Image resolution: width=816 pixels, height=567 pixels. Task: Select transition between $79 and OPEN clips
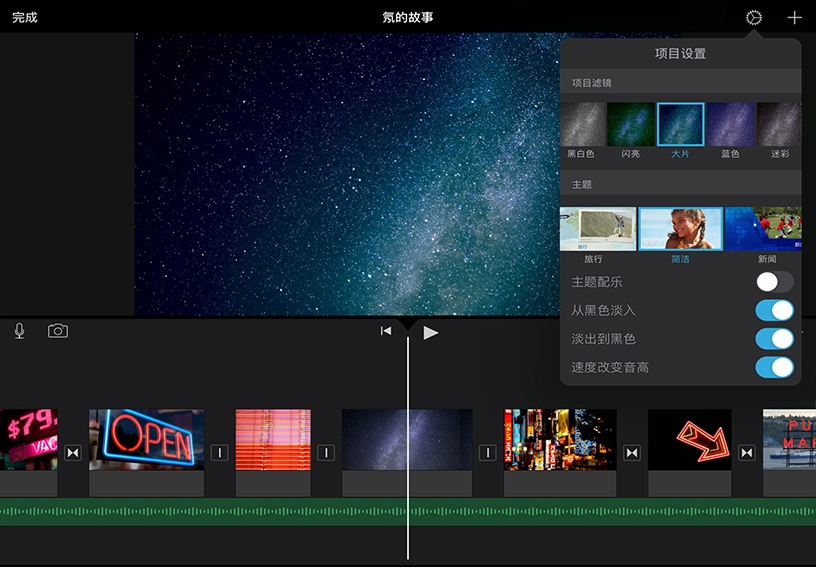(x=72, y=453)
